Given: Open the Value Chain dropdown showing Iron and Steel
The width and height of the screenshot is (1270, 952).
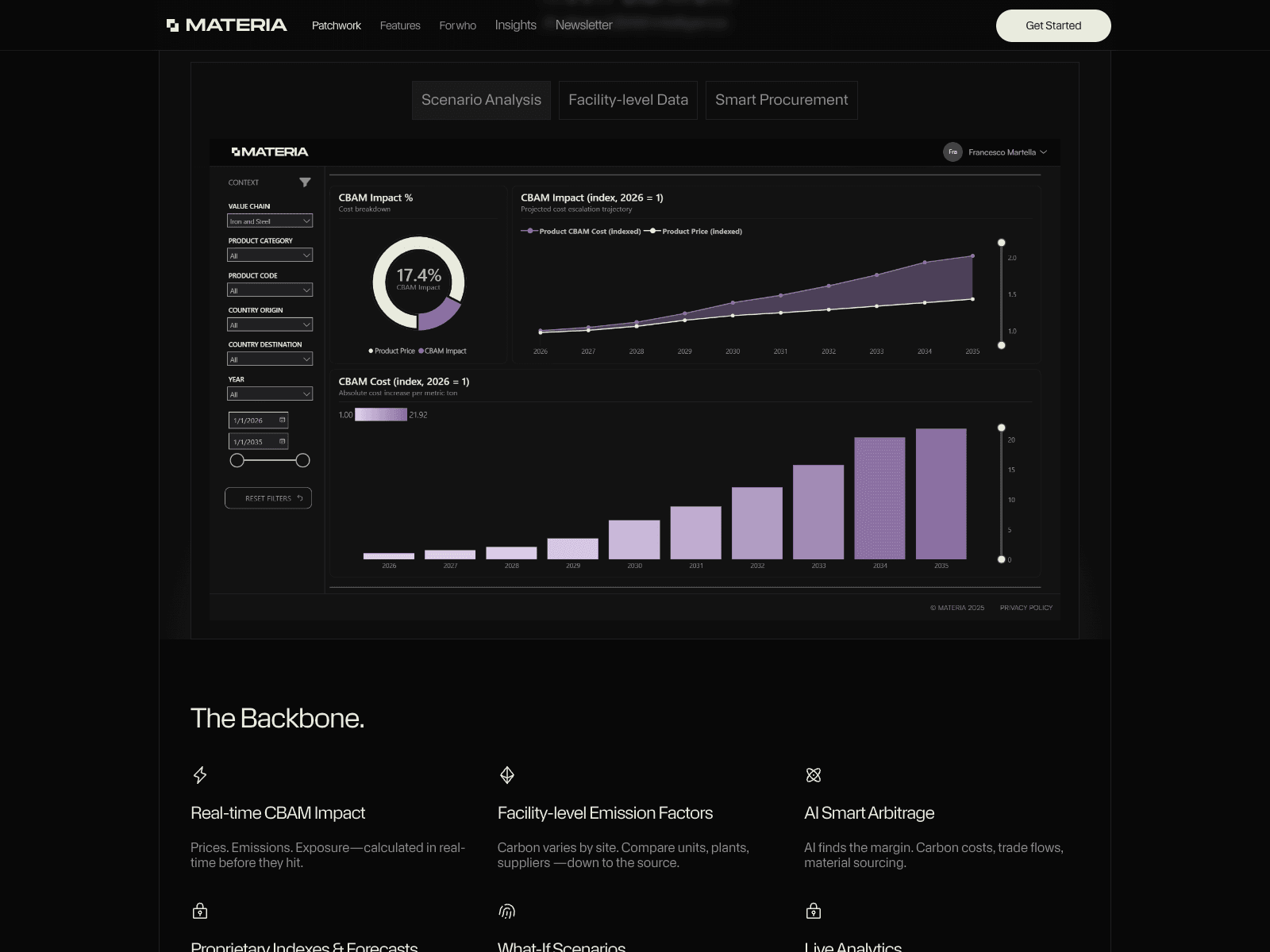Looking at the screenshot, I should (x=270, y=221).
